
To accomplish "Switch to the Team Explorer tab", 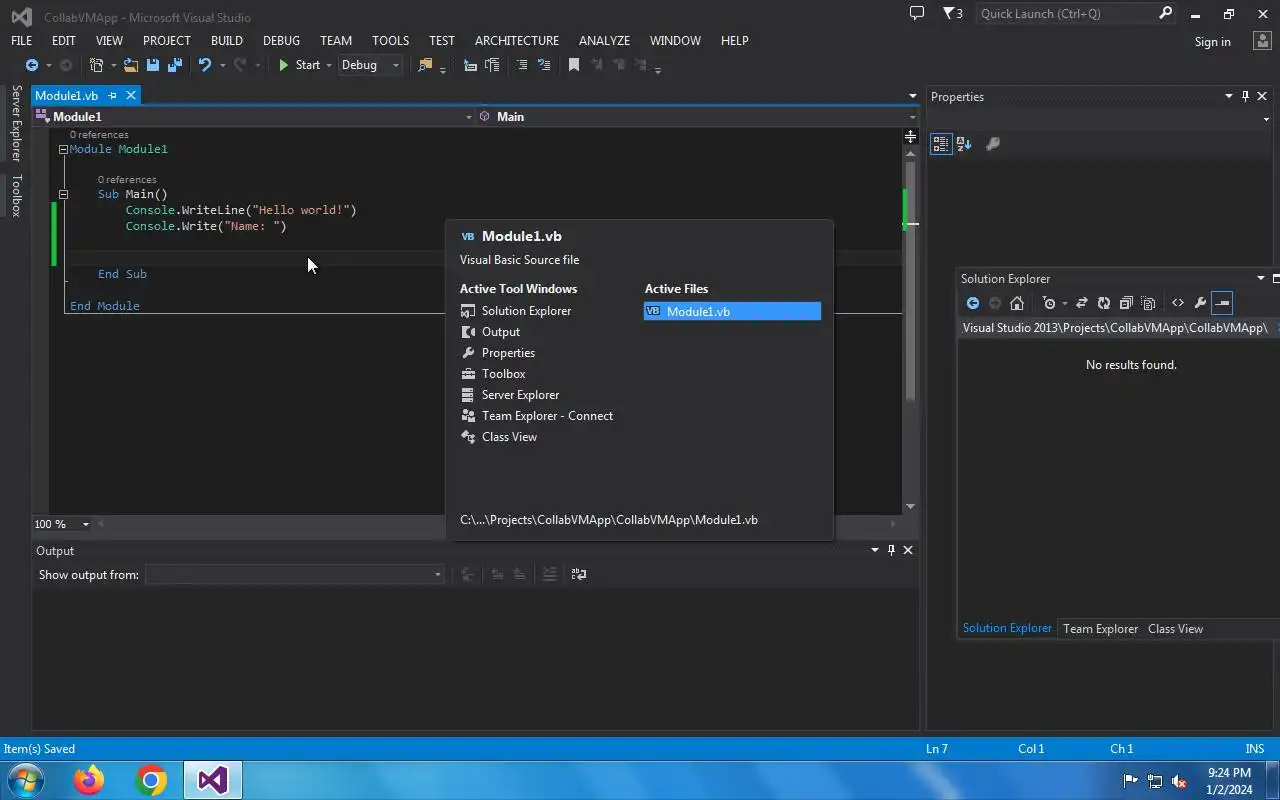I will click(1100, 628).
